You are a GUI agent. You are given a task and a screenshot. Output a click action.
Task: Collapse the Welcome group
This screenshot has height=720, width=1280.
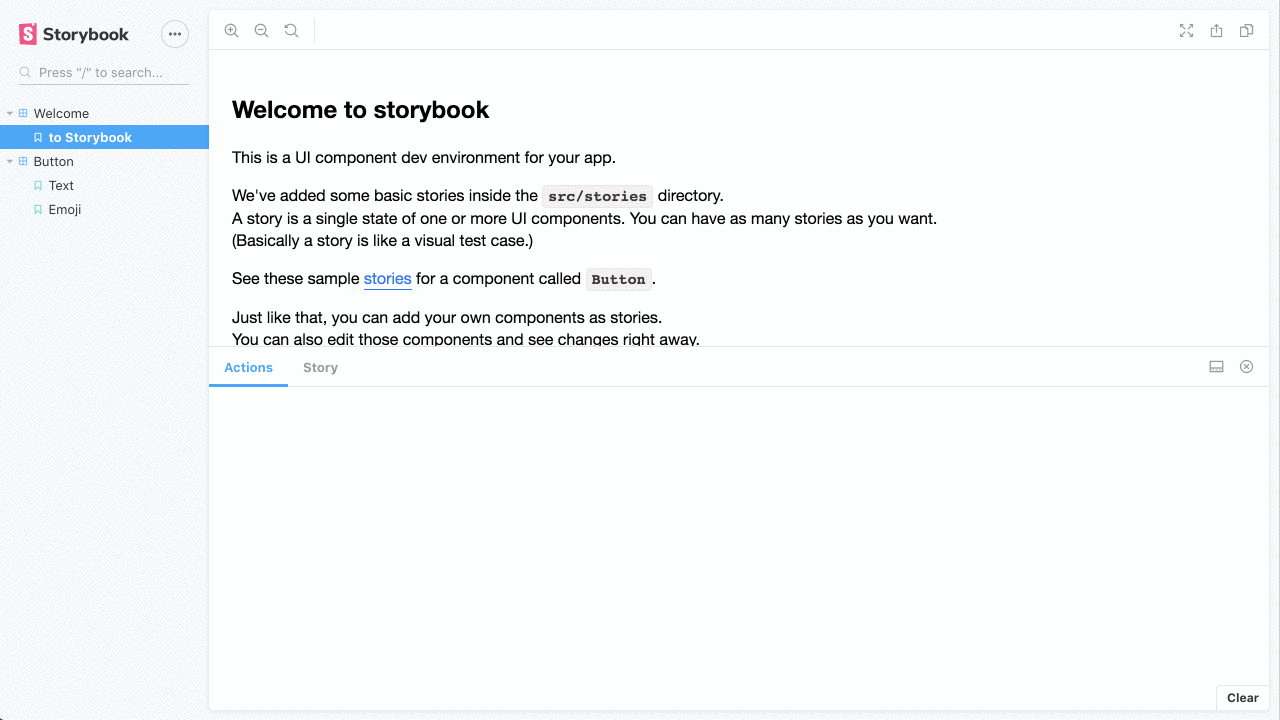pos(8,113)
